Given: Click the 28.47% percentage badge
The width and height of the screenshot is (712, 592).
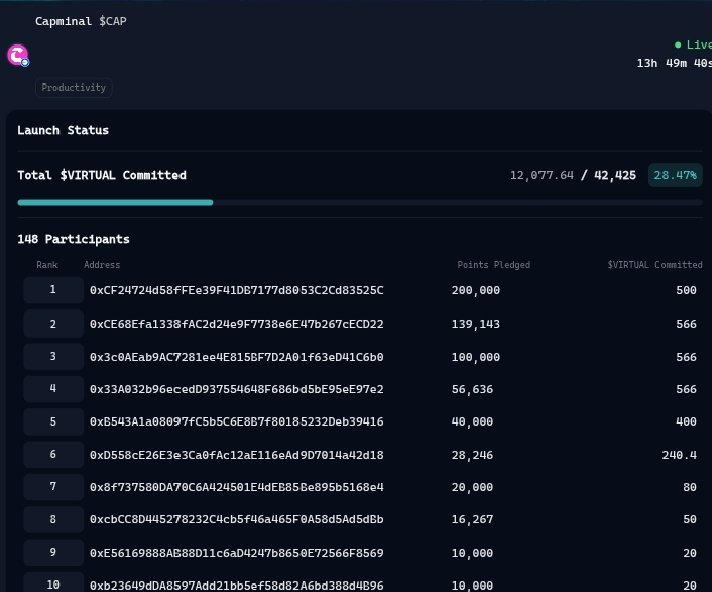Looking at the screenshot, I should (x=675, y=175).
